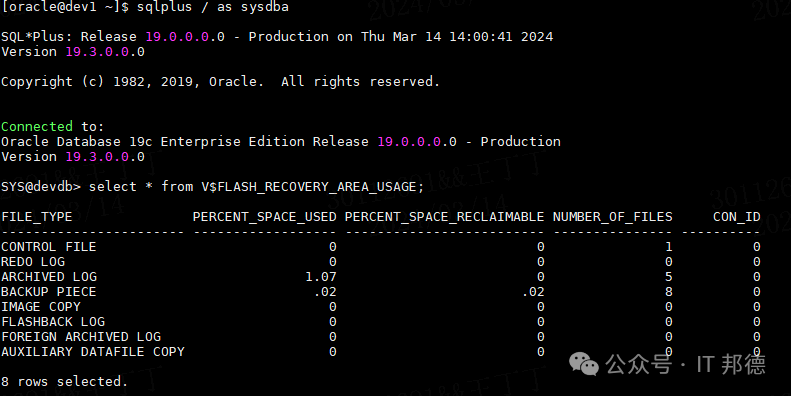
Task: Click the 'Version 19.3.0.0.0' line under SQL*Plus
Action: pos(73,52)
